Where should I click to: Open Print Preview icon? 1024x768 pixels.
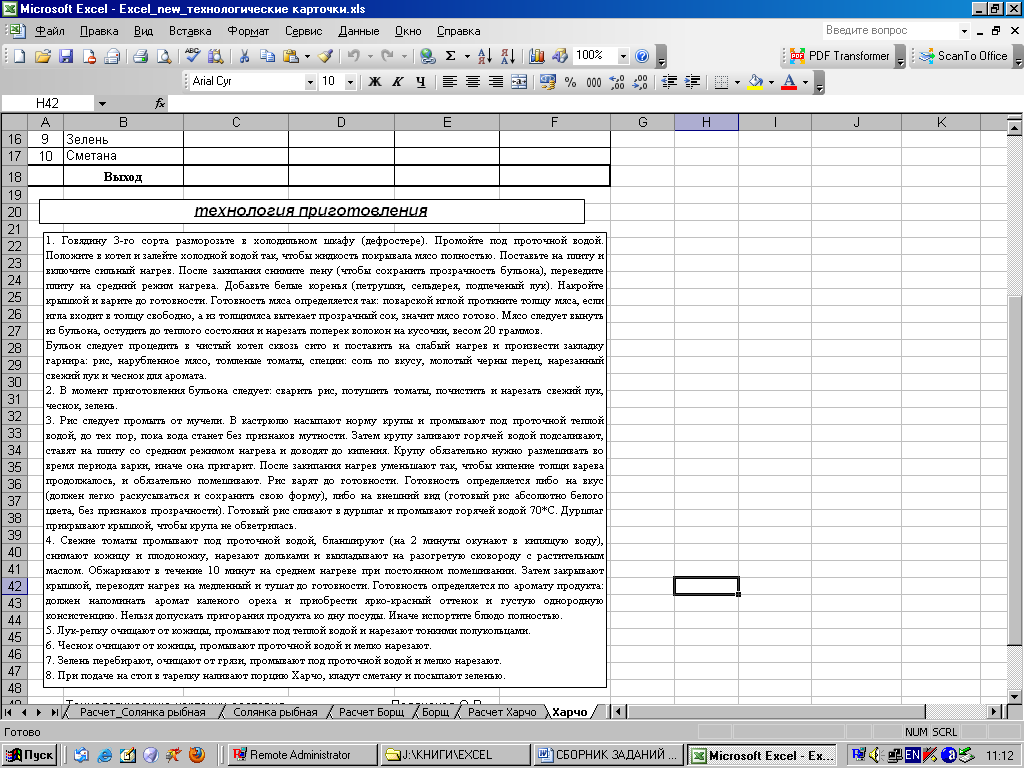click(164, 56)
